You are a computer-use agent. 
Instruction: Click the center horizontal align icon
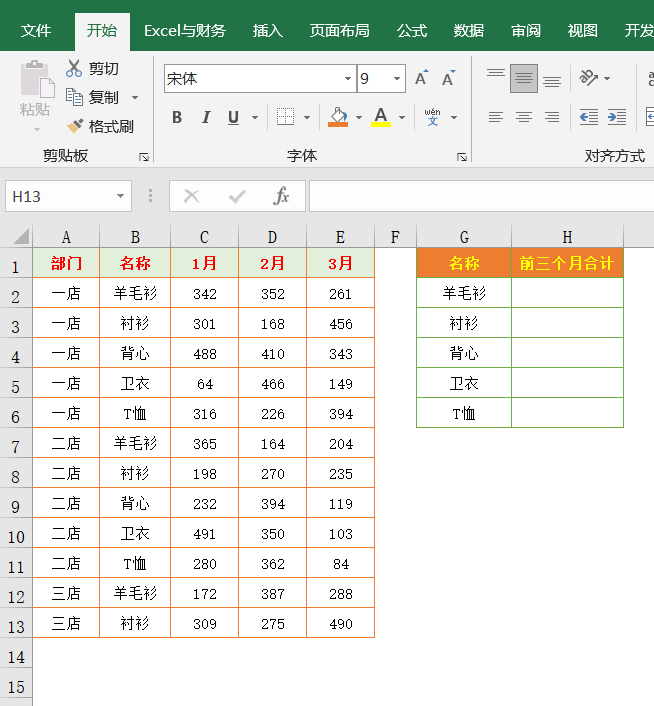tap(523, 117)
